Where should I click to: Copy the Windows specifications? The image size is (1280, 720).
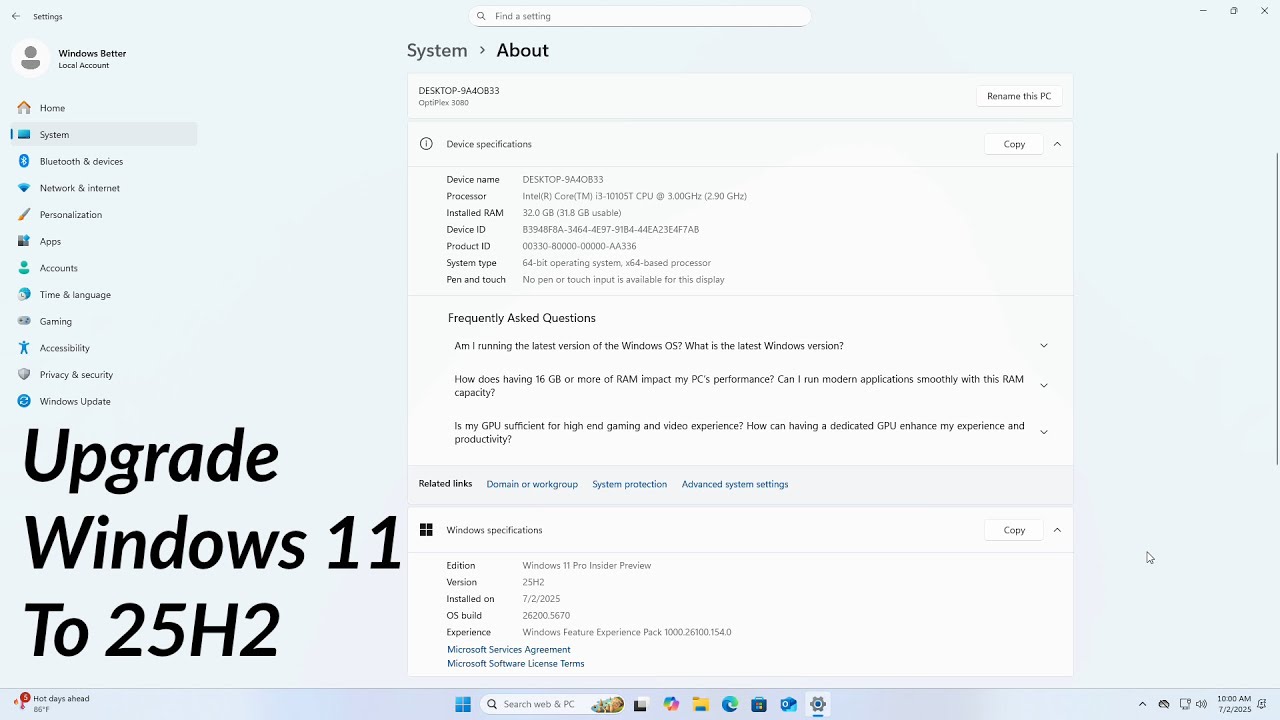coord(1014,530)
